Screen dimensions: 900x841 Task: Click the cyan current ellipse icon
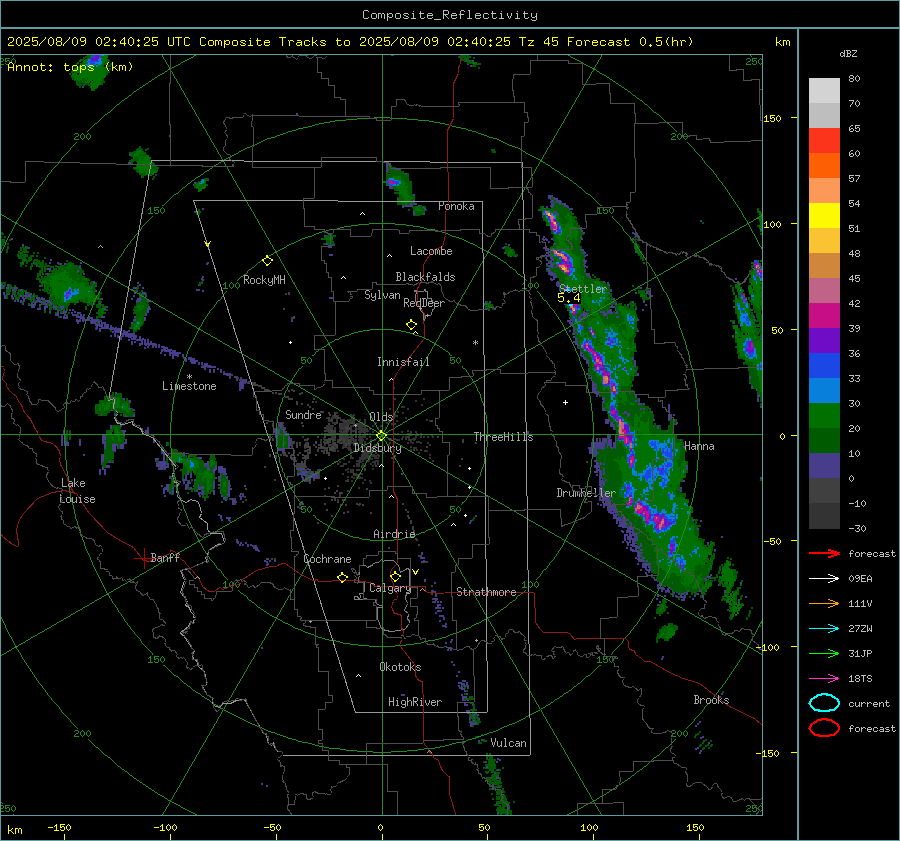[x=824, y=703]
